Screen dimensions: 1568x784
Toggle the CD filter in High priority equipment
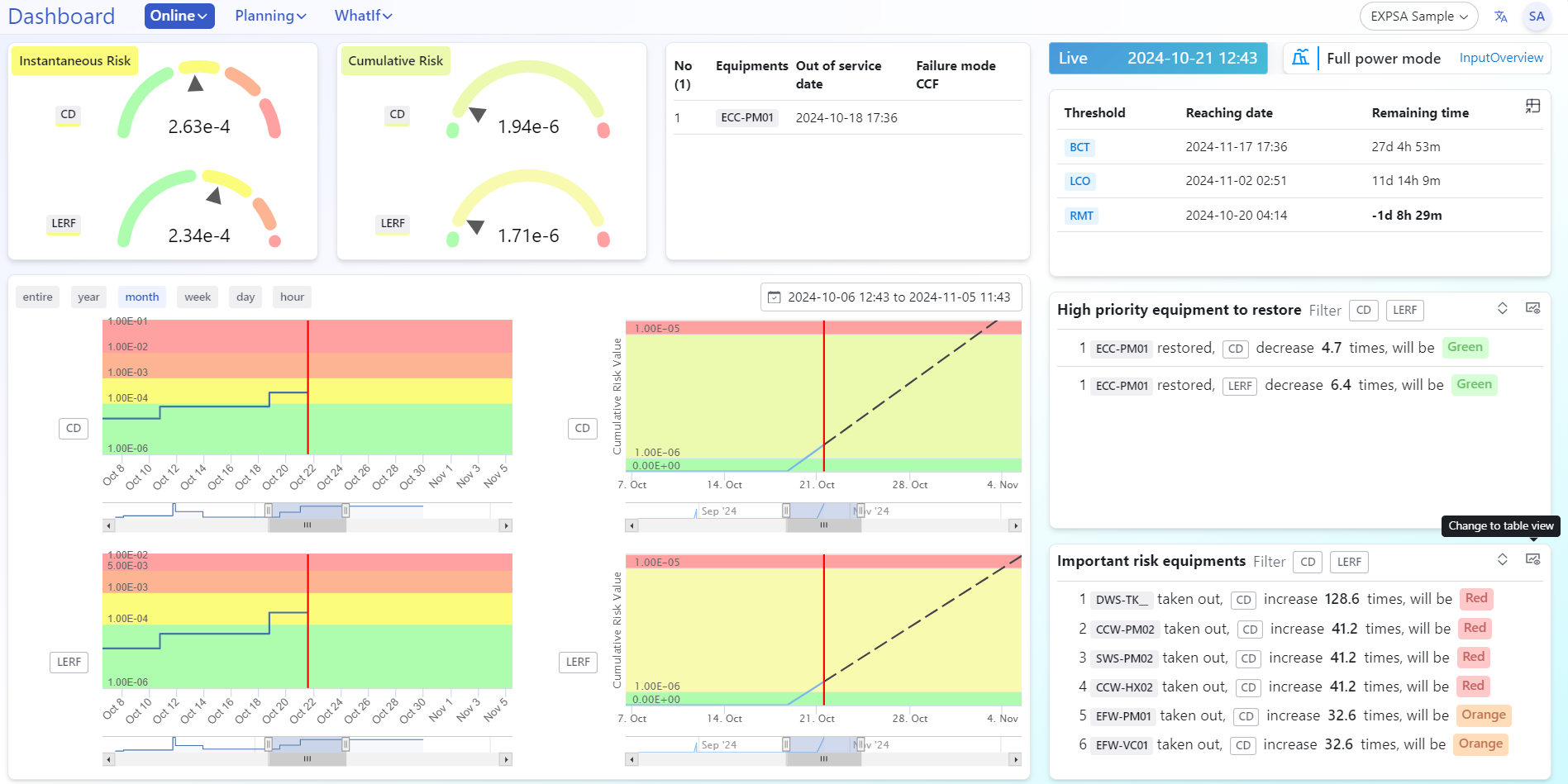pos(1363,310)
